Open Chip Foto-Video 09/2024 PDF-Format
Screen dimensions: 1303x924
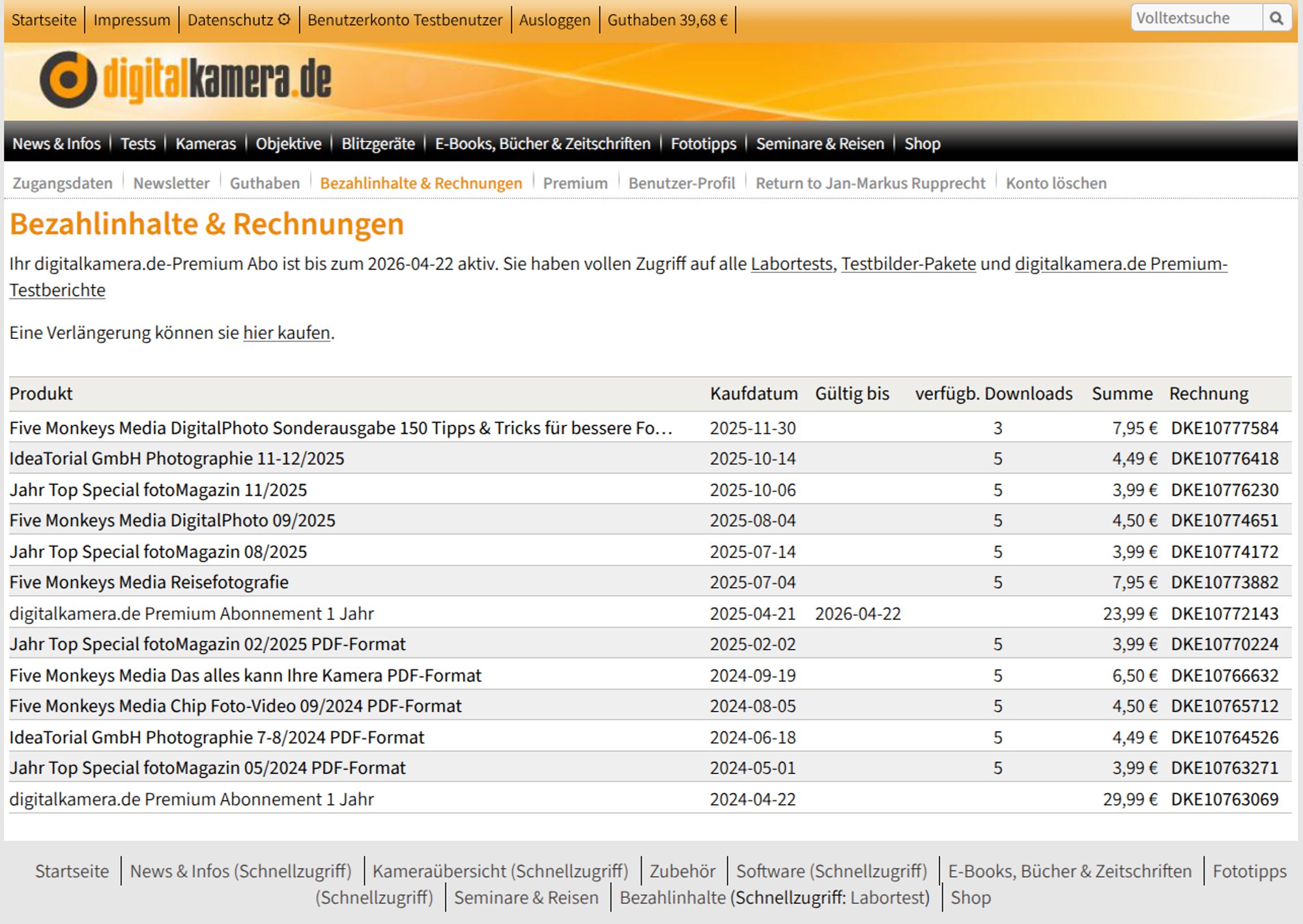[x=236, y=706]
